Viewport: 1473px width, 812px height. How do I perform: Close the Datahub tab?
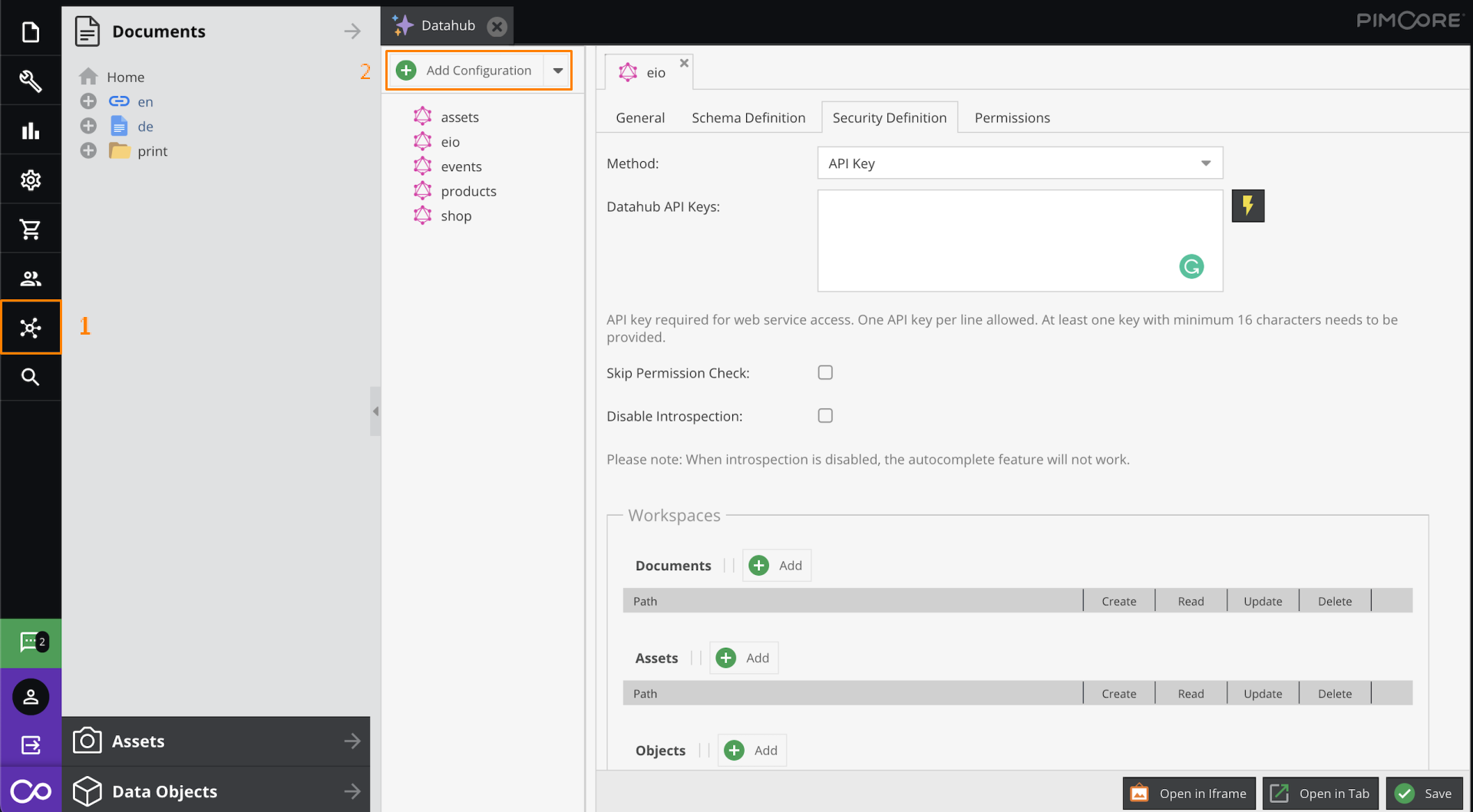point(497,26)
